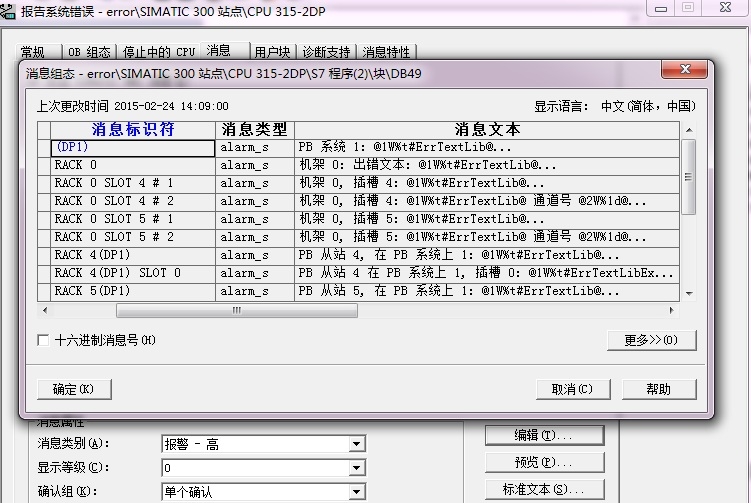Select the RACK 0 SLOT 5 # 2 cell
The height and width of the screenshot is (503, 751).
tap(133, 237)
